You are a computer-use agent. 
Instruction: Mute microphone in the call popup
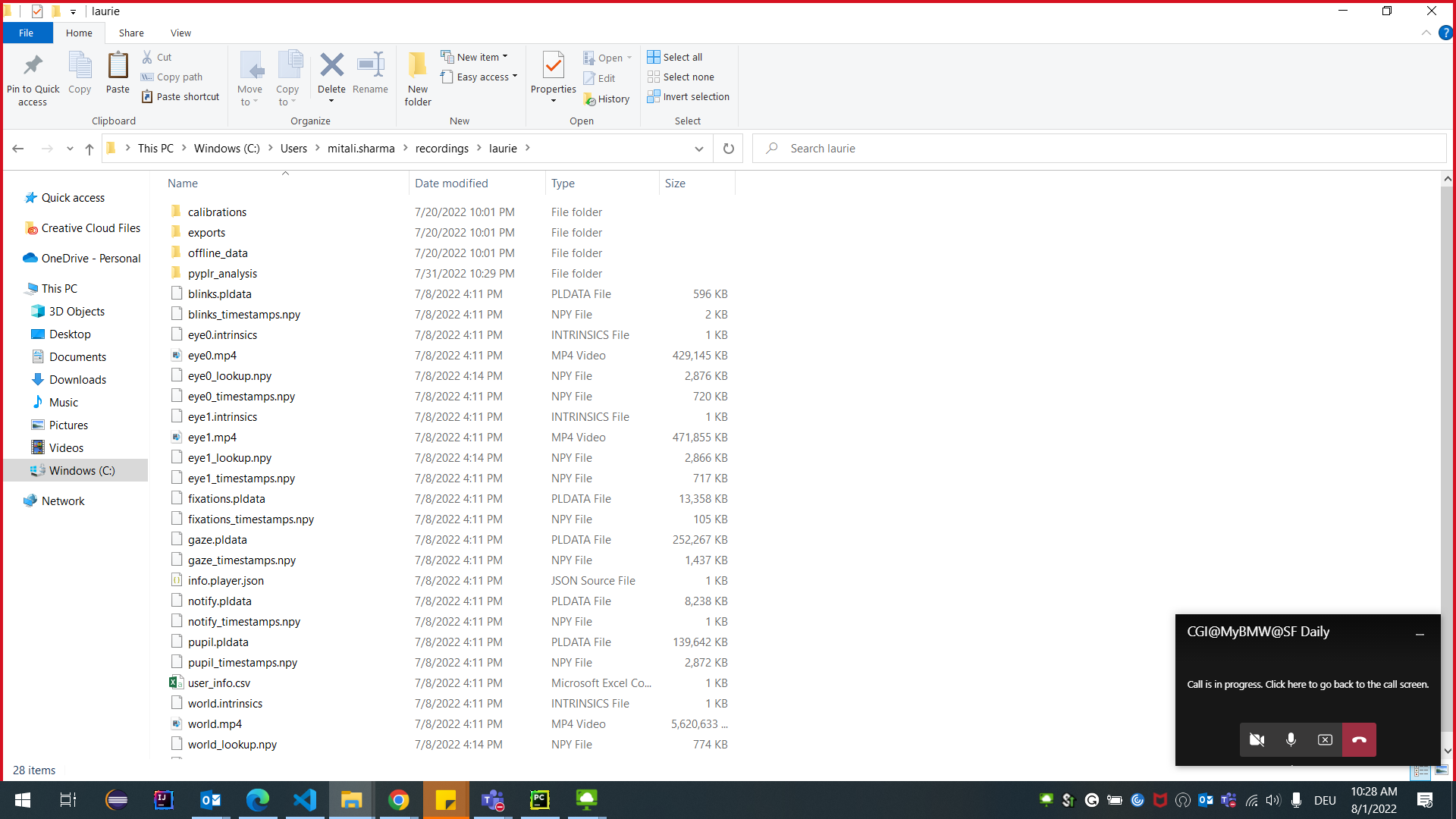coord(1291,739)
